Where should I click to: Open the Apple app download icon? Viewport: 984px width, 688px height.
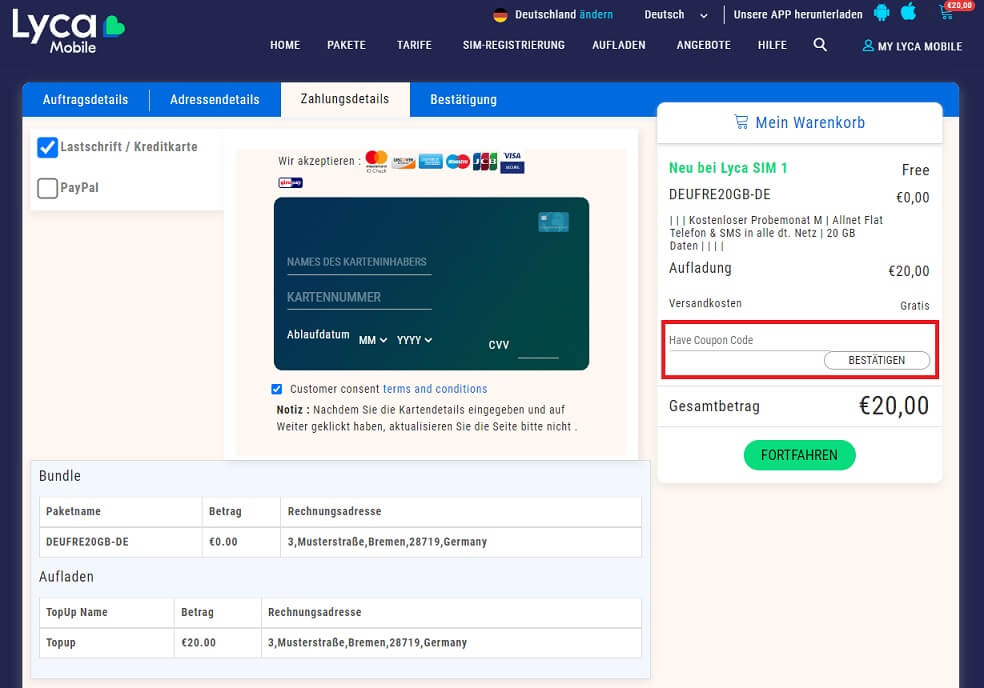(x=908, y=12)
